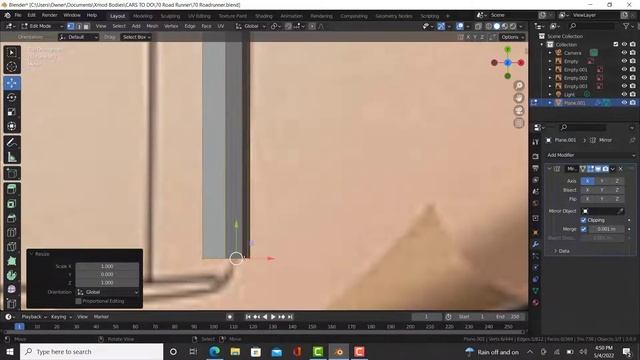Hide the Camera object in outliner
Viewport: 640px width, 360px height.
(624, 53)
